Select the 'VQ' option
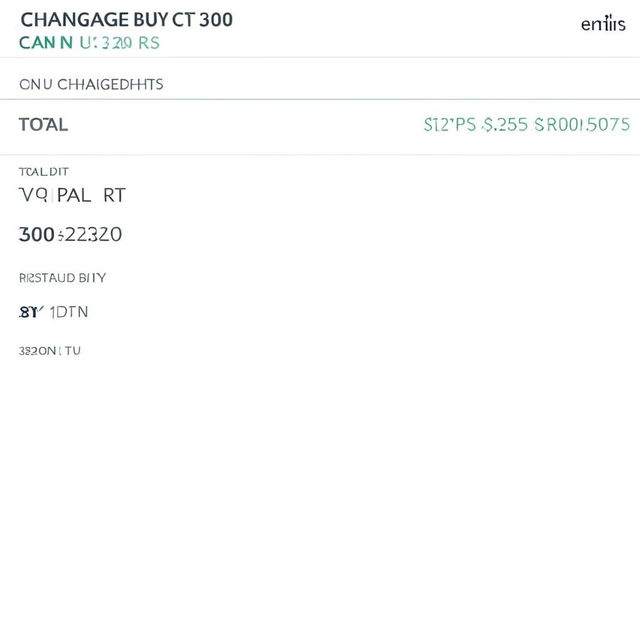Image resolution: width=640 pixels, height=640 pixels. (x=33, y=195)
